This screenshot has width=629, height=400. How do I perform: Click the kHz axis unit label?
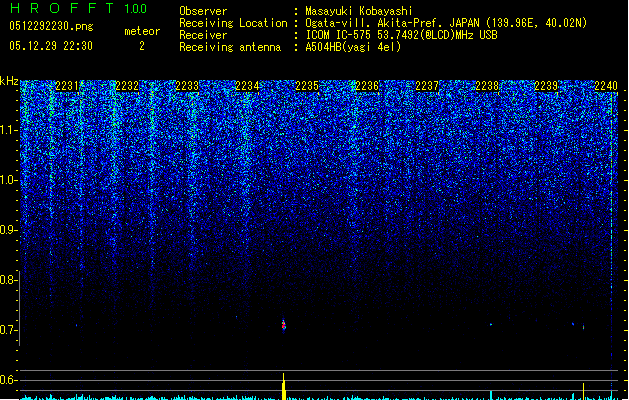coord(9,81)
